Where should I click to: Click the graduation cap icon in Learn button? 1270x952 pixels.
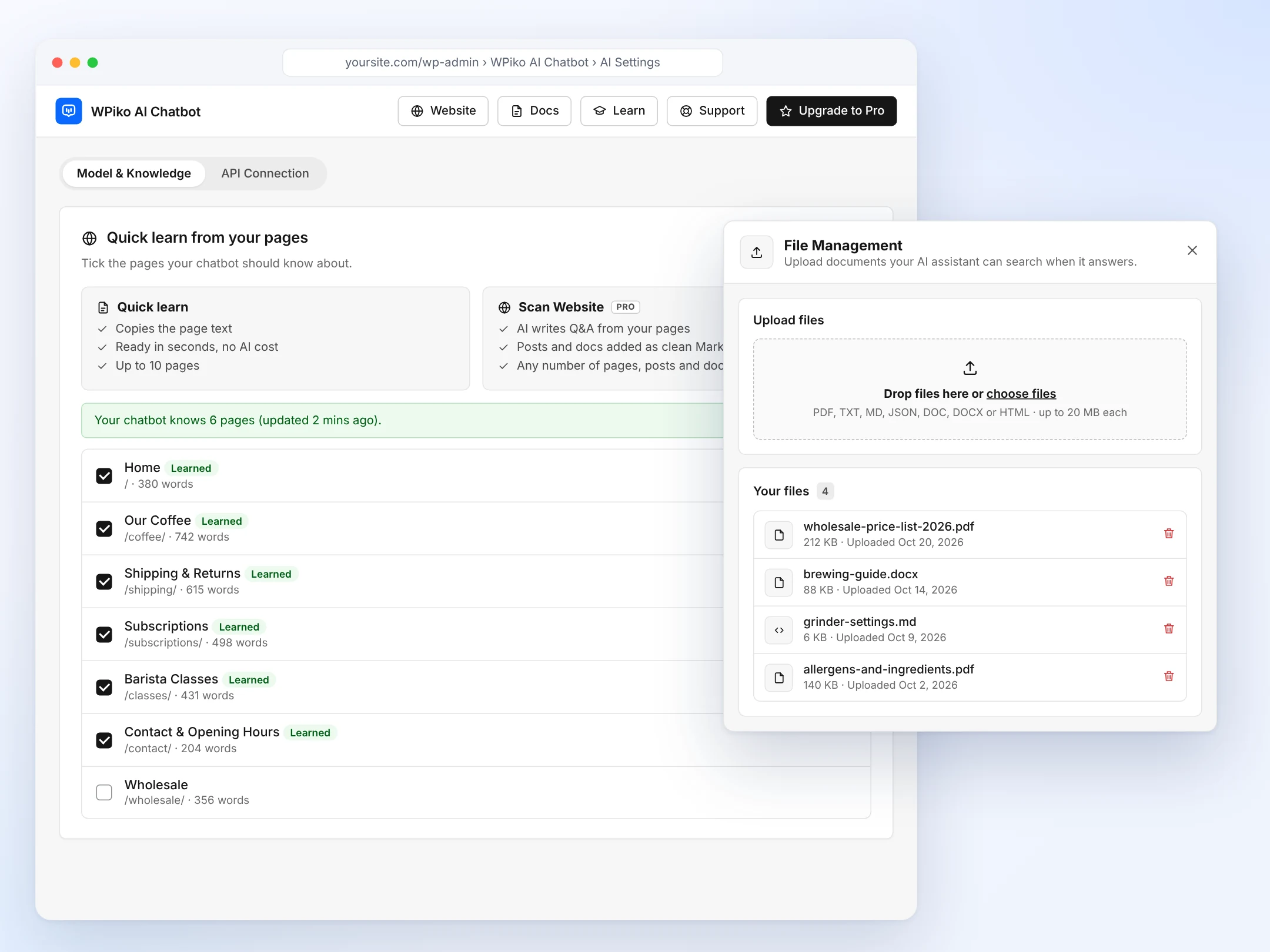click(600, 110)
